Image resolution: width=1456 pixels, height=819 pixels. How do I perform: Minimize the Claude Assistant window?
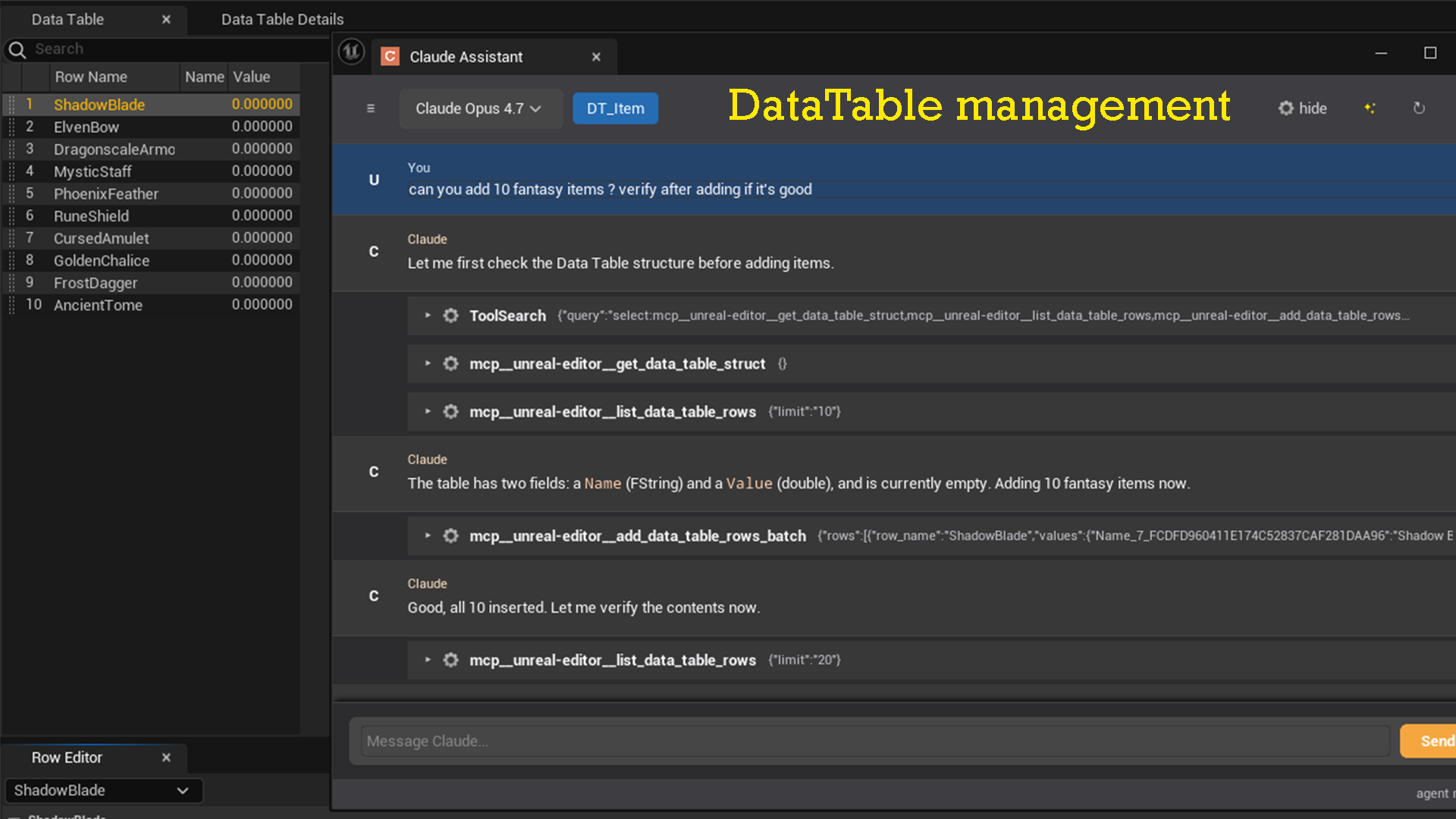(x=1381, y=53)
